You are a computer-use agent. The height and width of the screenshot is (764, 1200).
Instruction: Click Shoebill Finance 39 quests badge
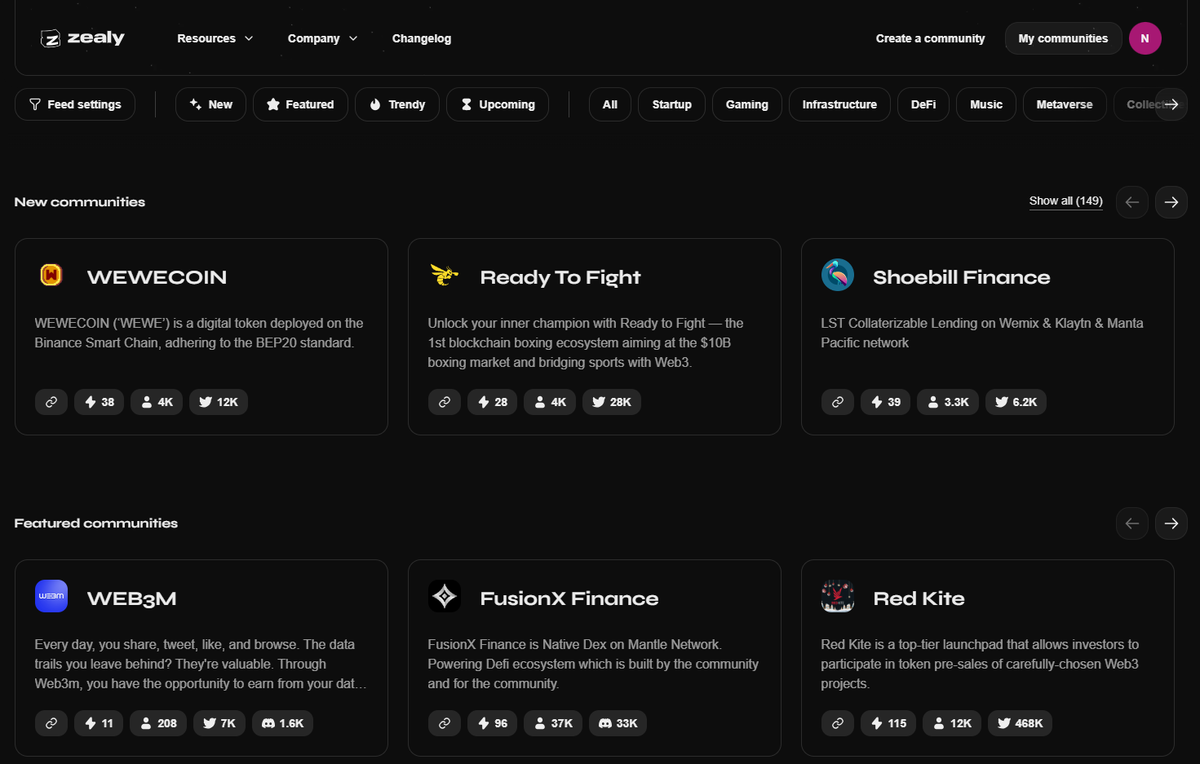(886, 402)
